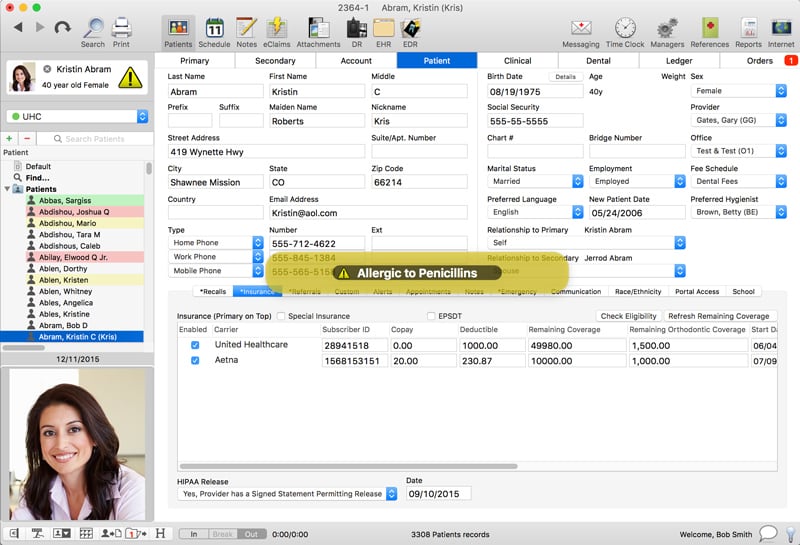Disable Aetna enabled checkbox
The width and height of the screenshot is (800, 545).
(195, 360)
